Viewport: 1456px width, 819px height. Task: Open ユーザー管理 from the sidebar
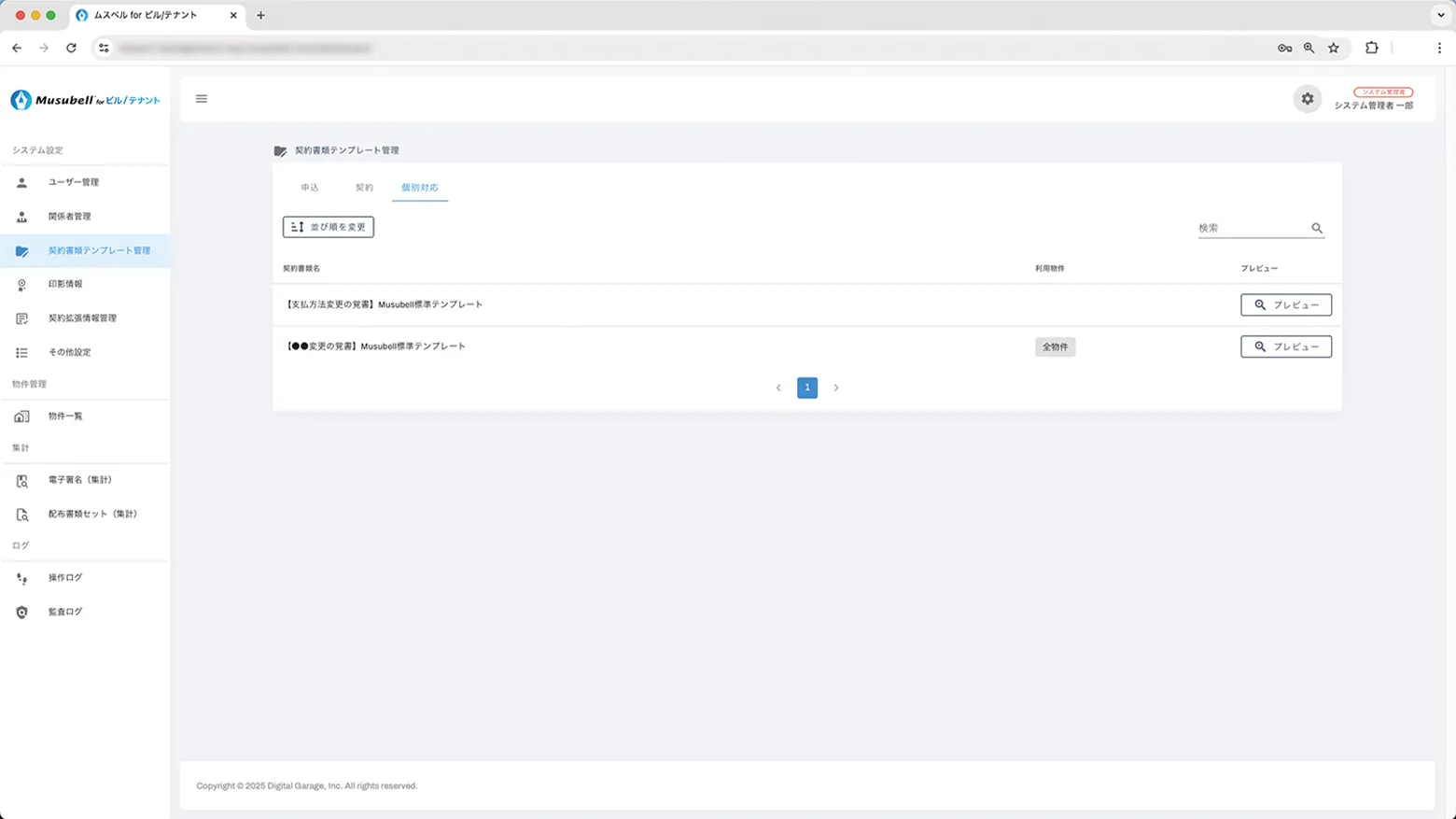(x=73, y=182)
